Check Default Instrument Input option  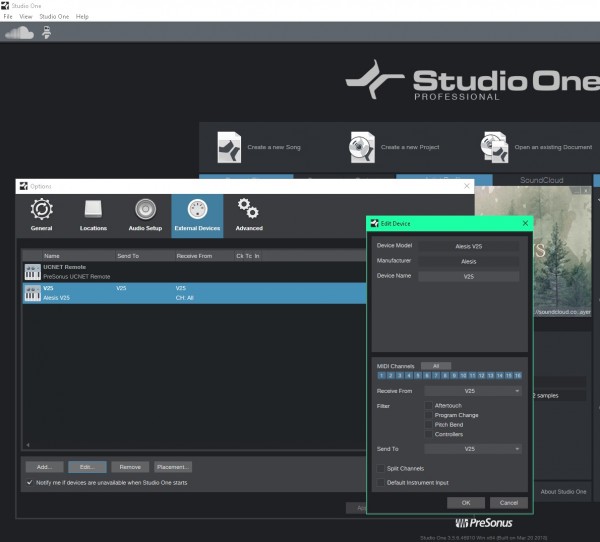coord(381,482)
